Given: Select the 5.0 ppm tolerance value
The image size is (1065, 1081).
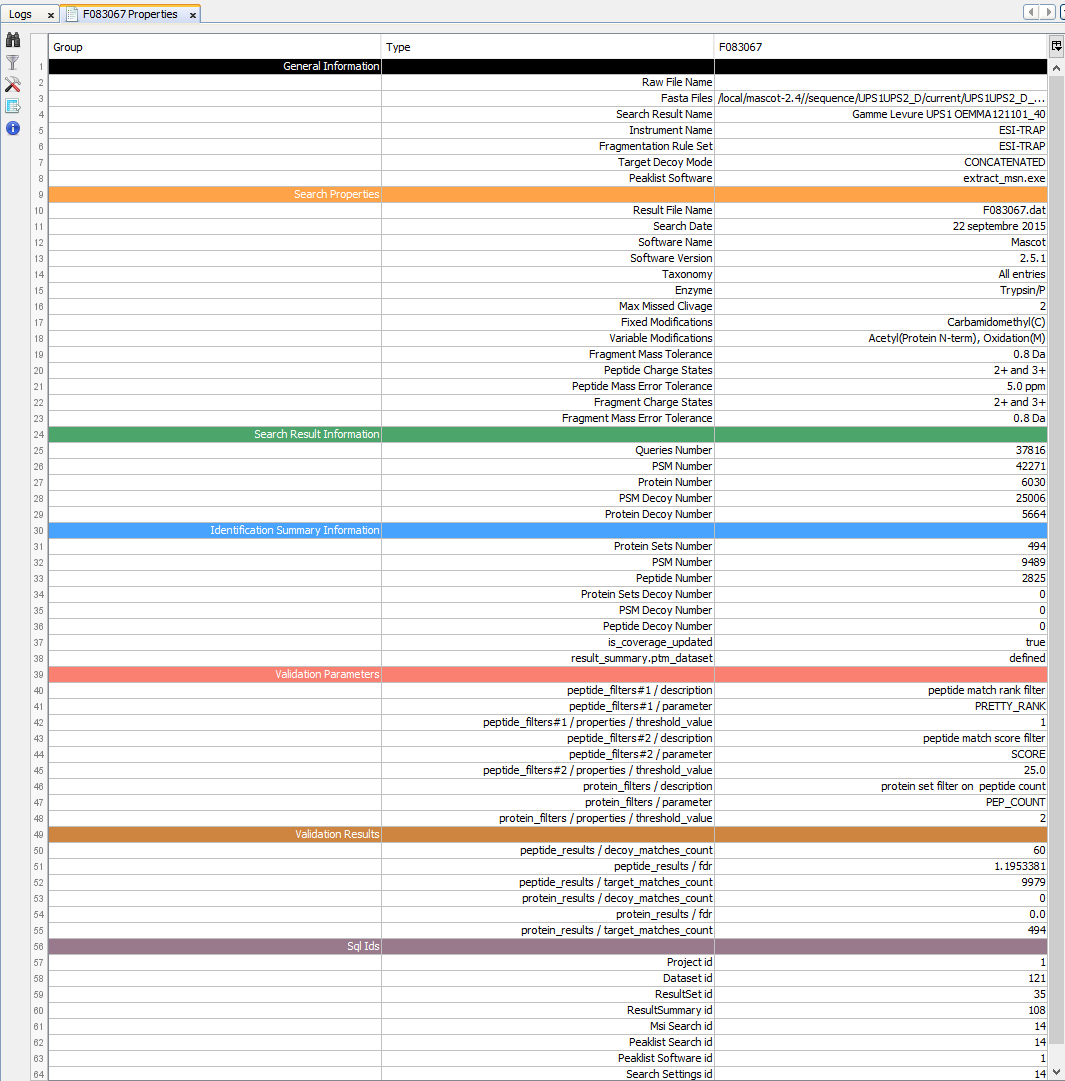Looking at the screenshot, I should (881, 386).
